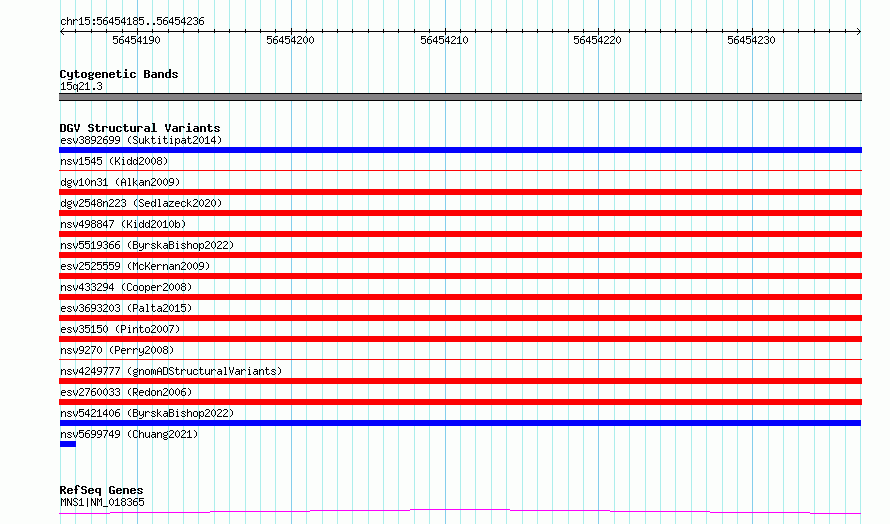890x524 pixels.
Task: Open variant nsv5519366 (ByrskaBishop2022) label
Action: tap(147, 245)
